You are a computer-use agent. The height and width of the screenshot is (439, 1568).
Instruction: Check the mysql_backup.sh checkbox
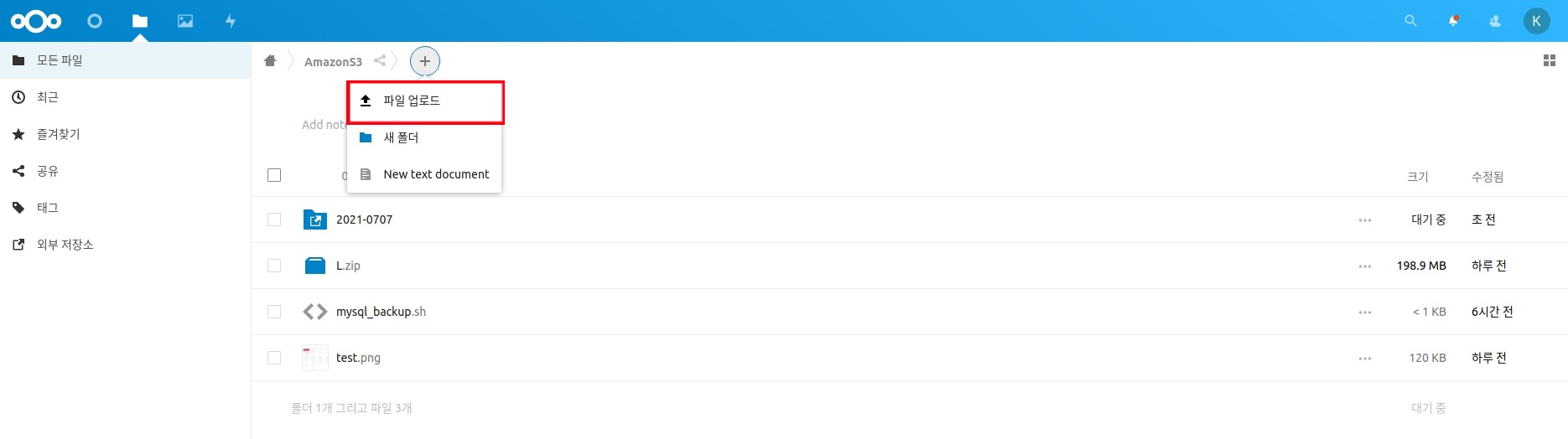coord(274,312)
